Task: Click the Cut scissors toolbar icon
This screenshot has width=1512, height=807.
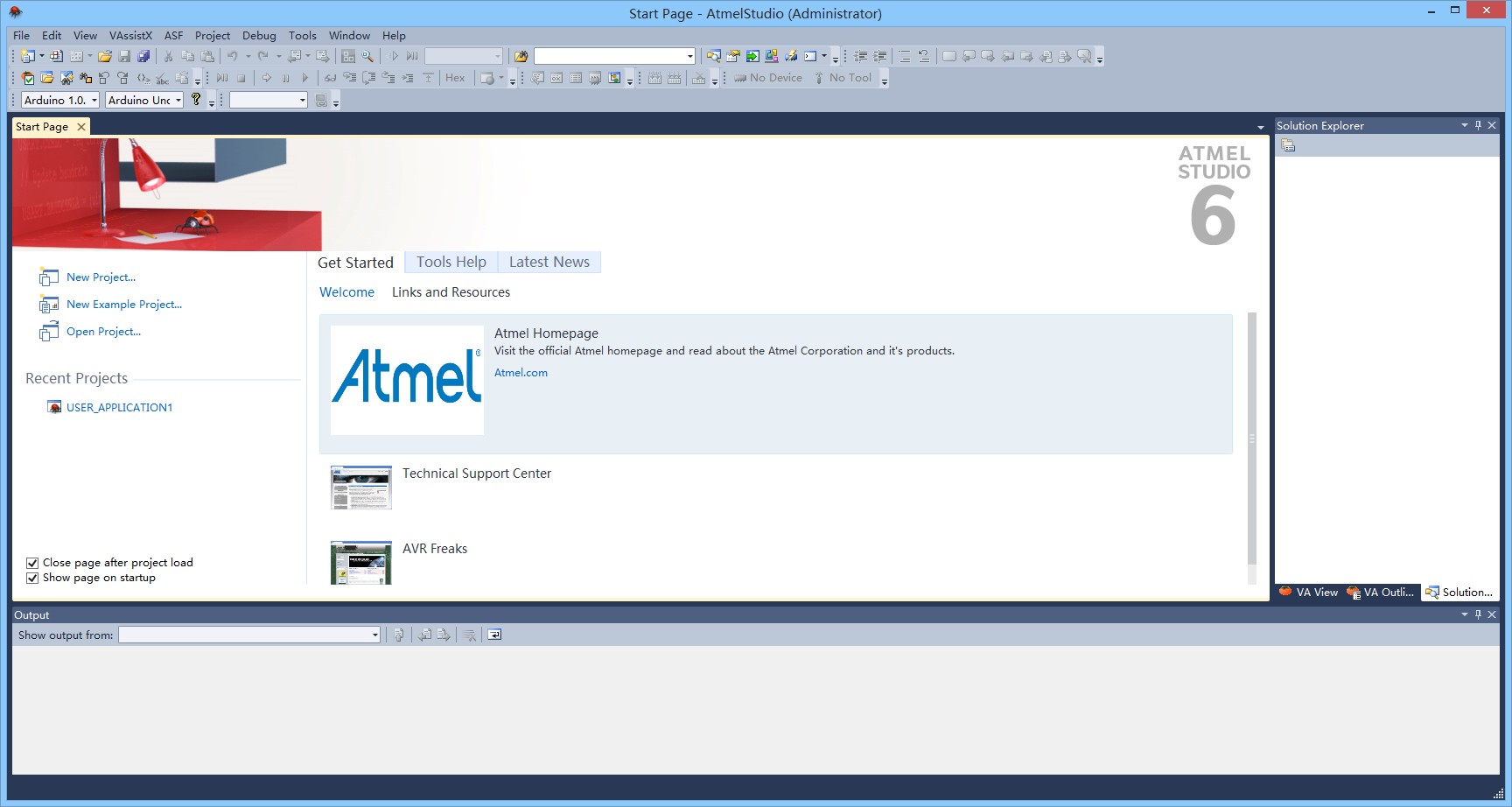Action: [169, 56]
